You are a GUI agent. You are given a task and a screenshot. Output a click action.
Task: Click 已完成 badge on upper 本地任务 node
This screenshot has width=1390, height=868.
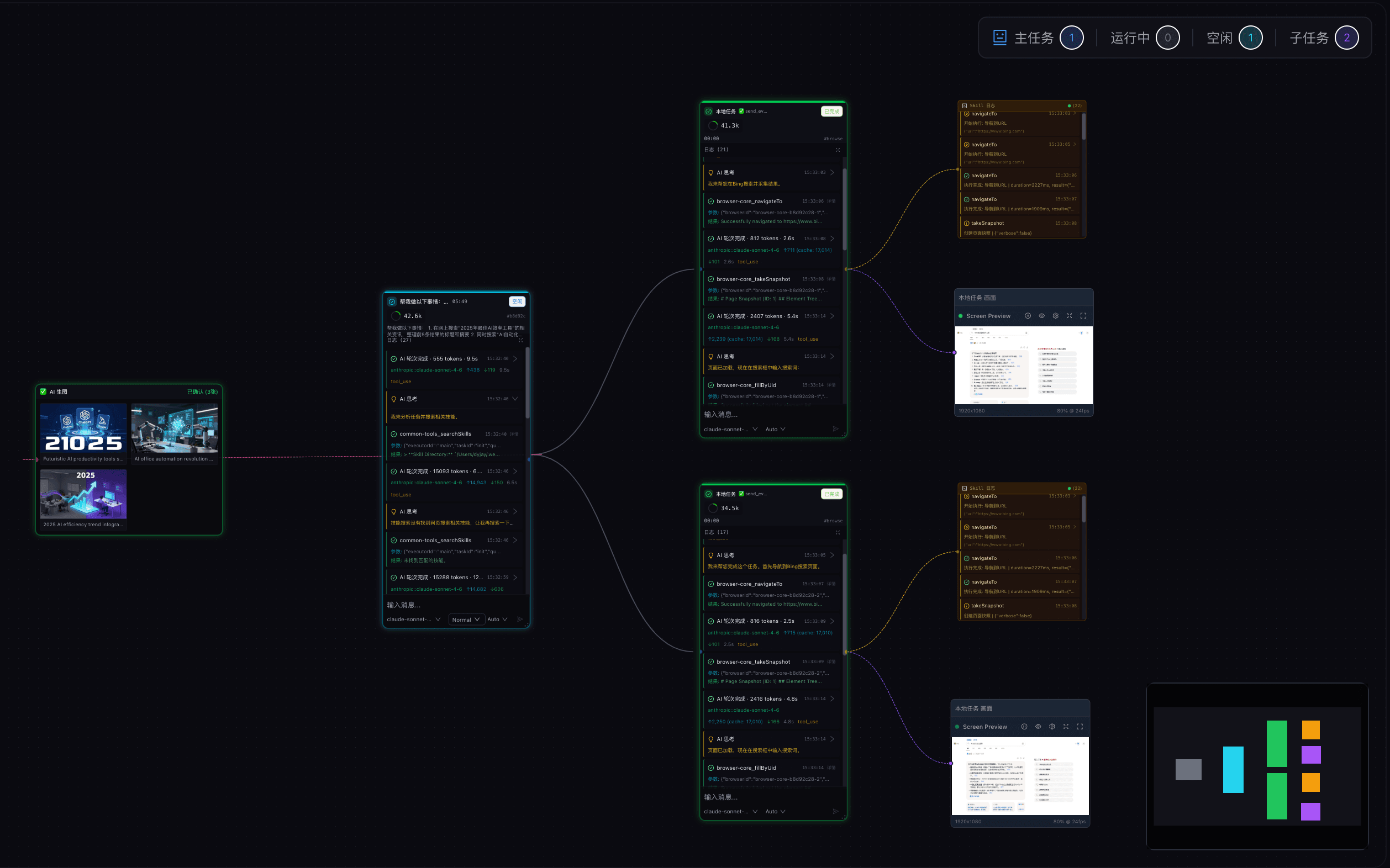coord(831,112)
